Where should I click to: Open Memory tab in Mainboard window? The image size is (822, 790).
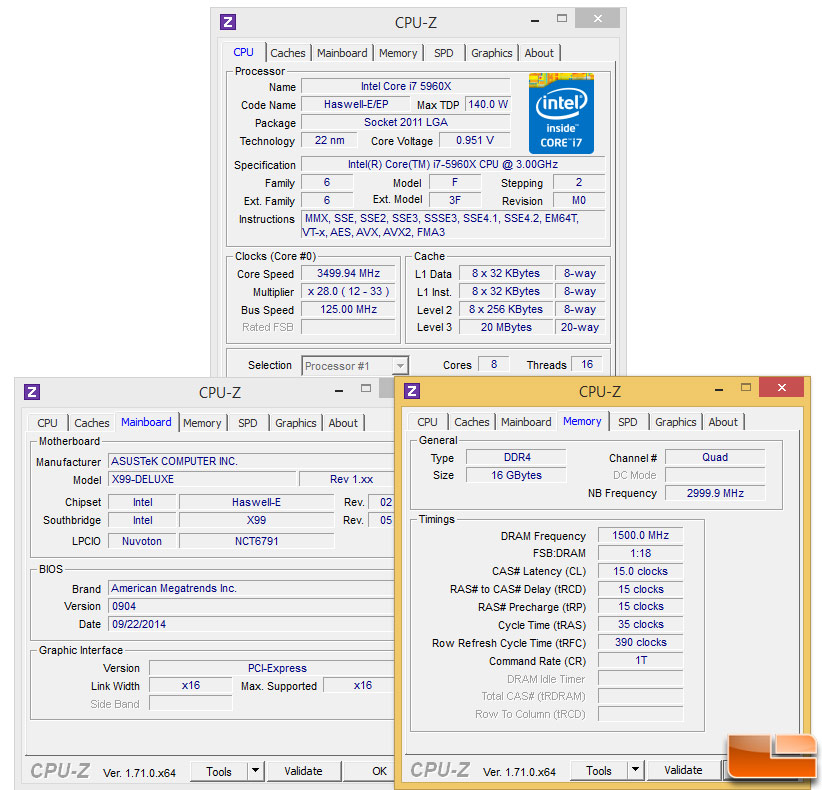202,423
